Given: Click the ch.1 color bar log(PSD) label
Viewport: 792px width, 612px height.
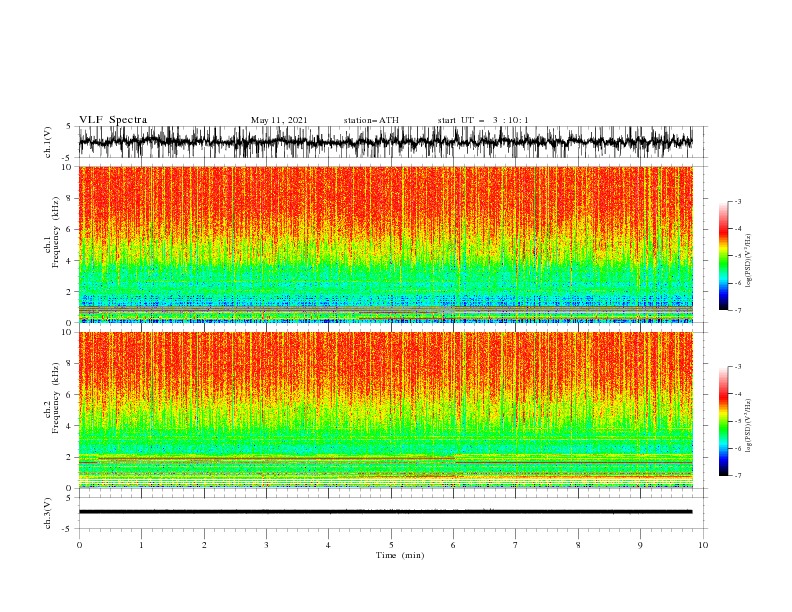Looking at the screenshot, I should tap(749, 261).
